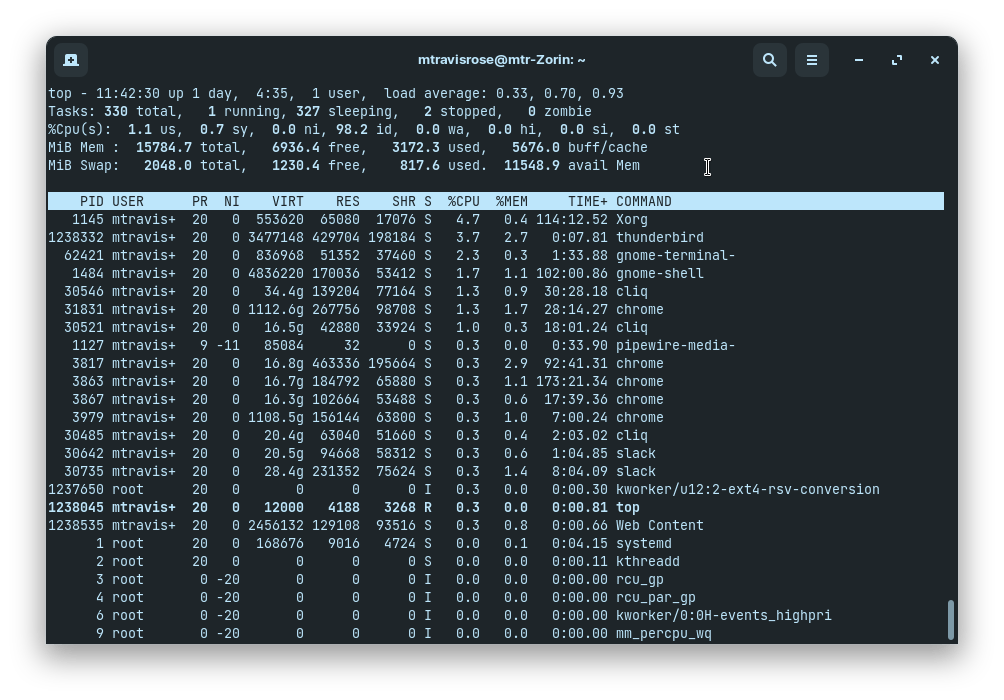Image resolution: width=1004 pixels, height=700 pixels.
Task: Click the highlighted running top process
Action: [x=400, y=507]
